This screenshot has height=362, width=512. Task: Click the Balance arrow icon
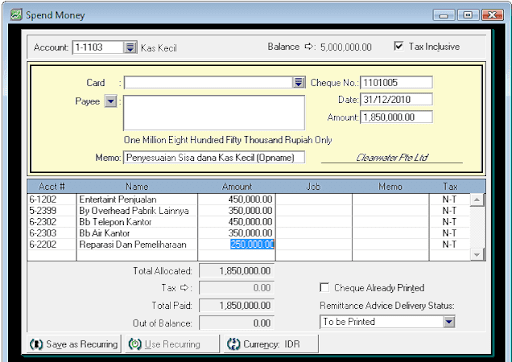coord(309,47)
